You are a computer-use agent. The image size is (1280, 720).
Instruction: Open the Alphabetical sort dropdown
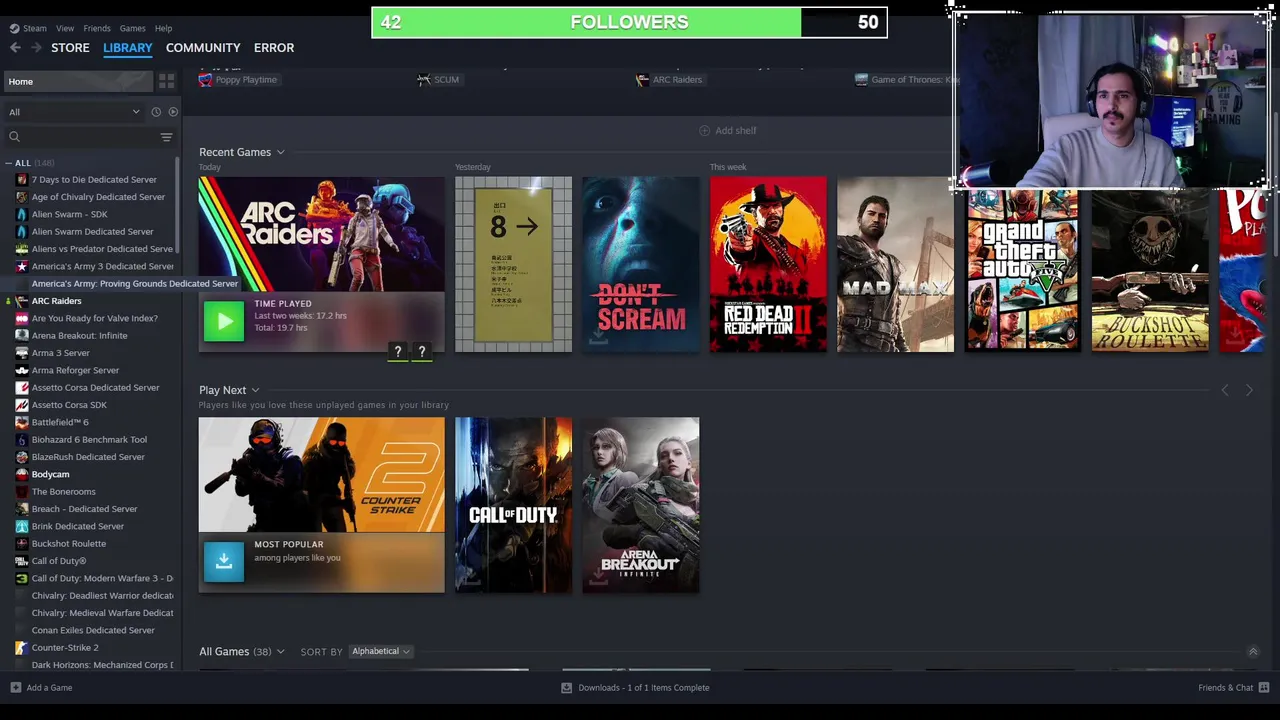(x=380, y=652)
